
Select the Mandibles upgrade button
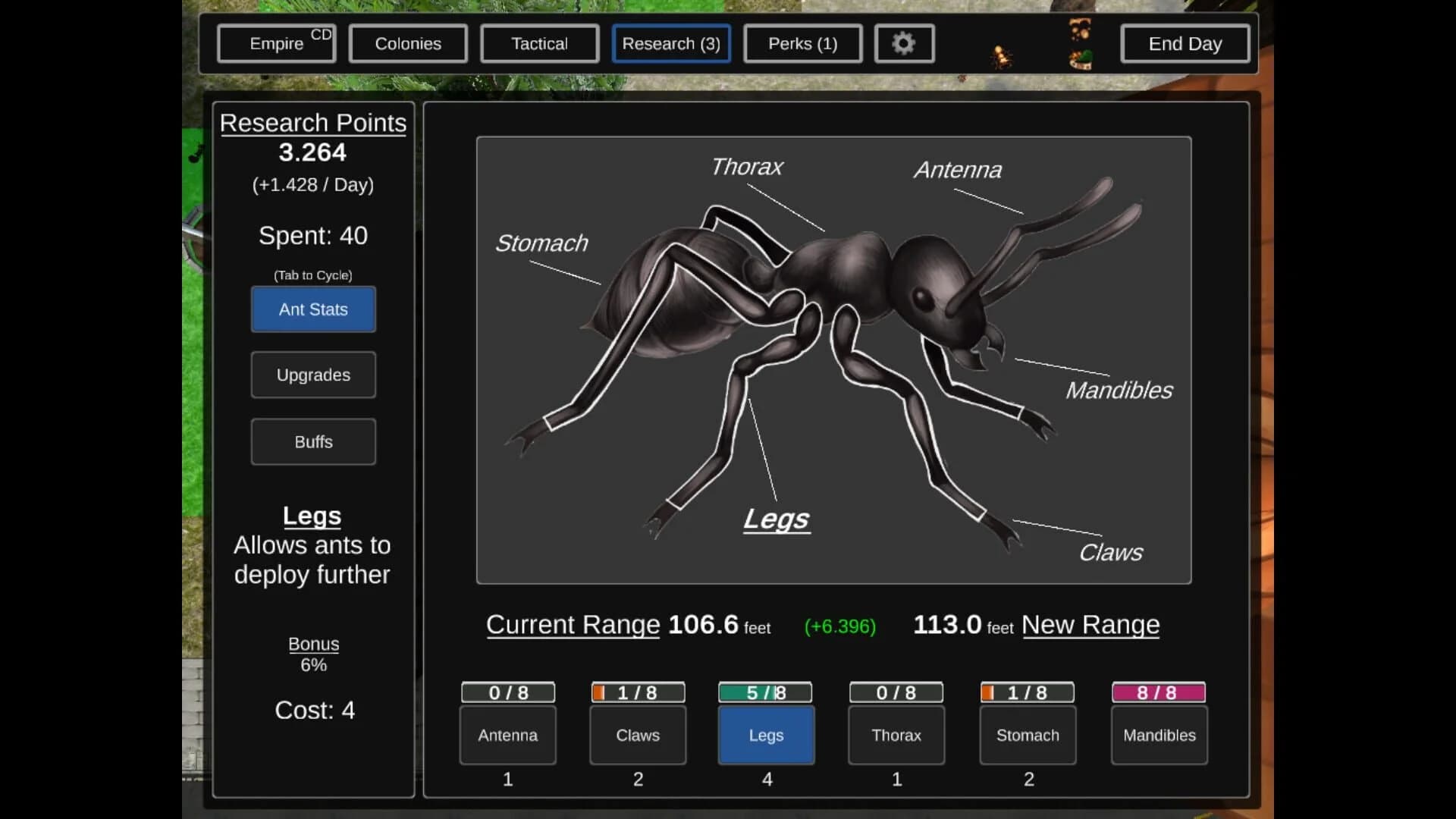click(x=1158, y=735)
